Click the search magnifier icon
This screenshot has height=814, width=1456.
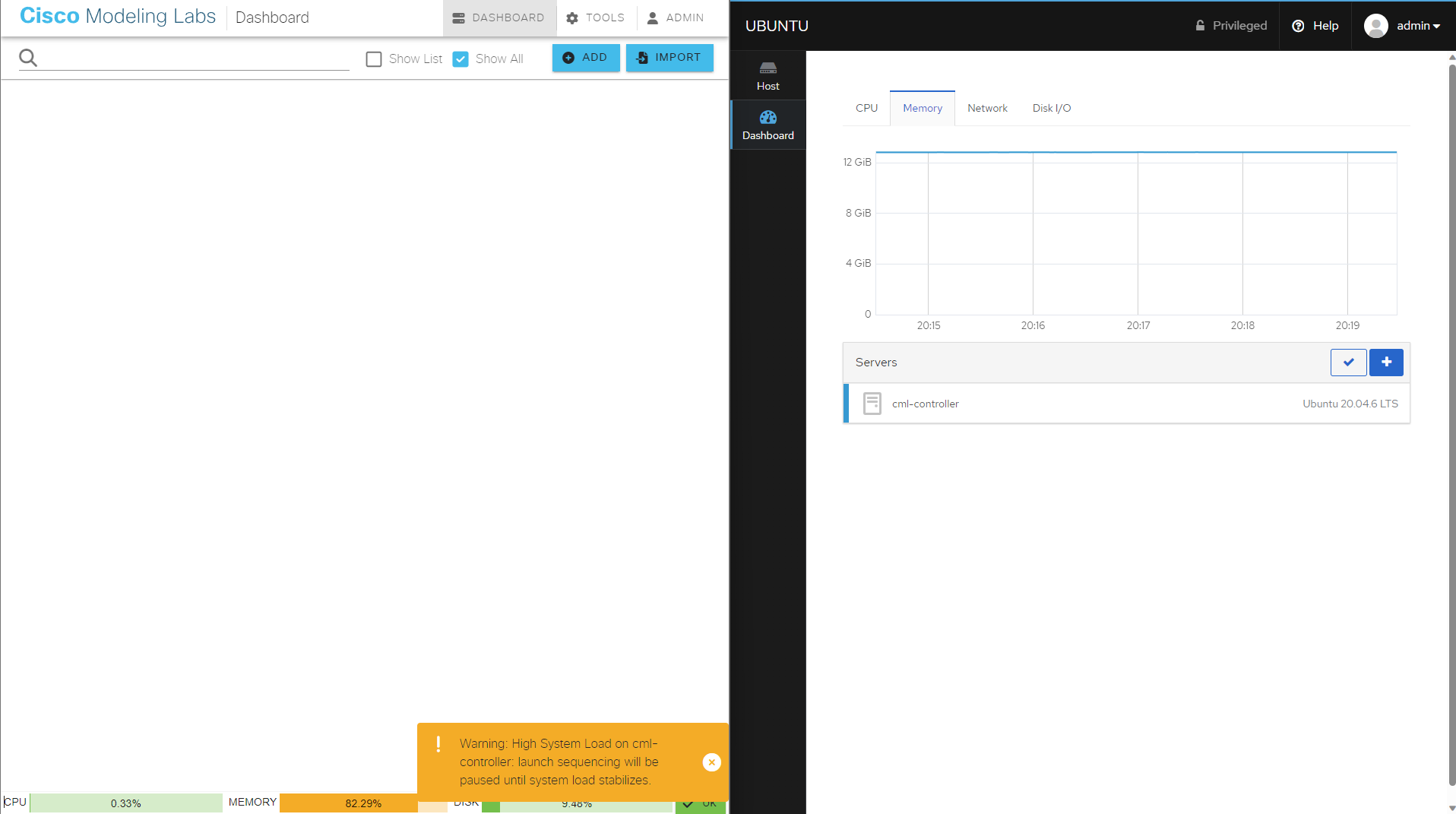click(x=27, y=57)
